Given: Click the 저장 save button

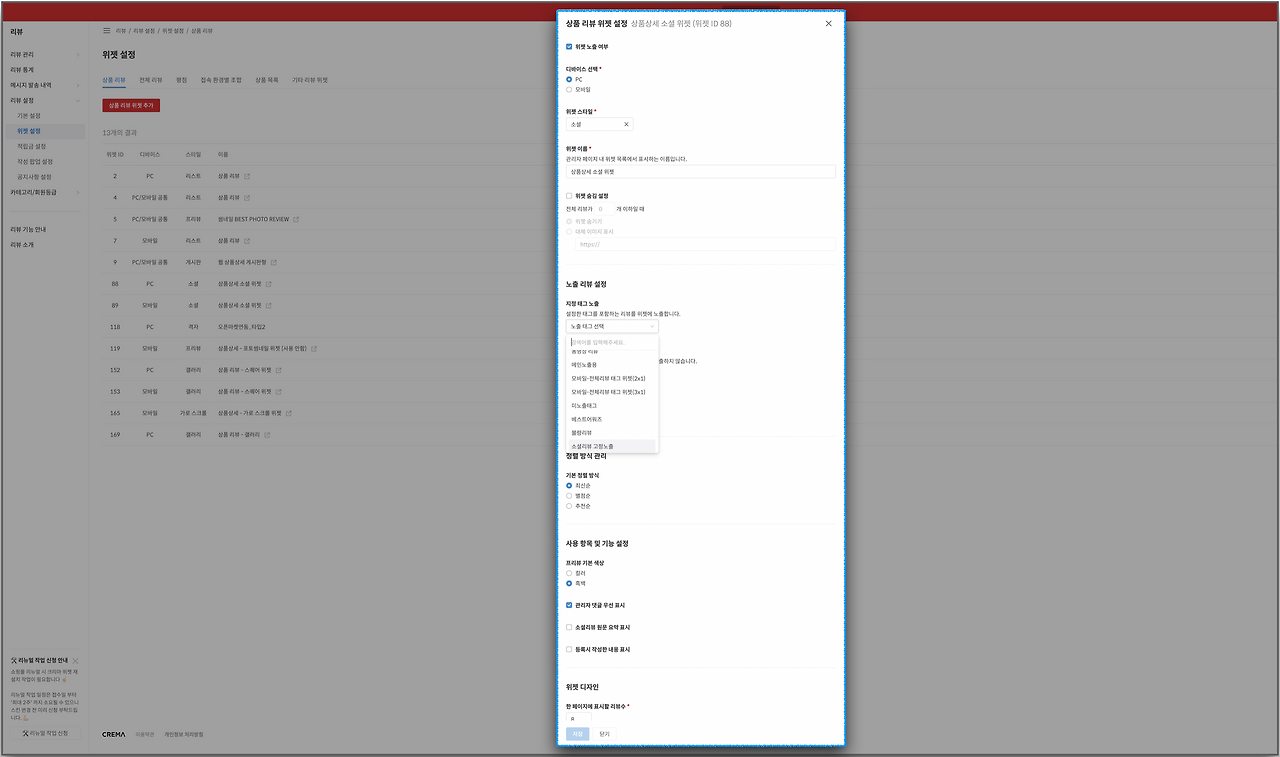Looking at the screenshot, I should pos(578,734).
